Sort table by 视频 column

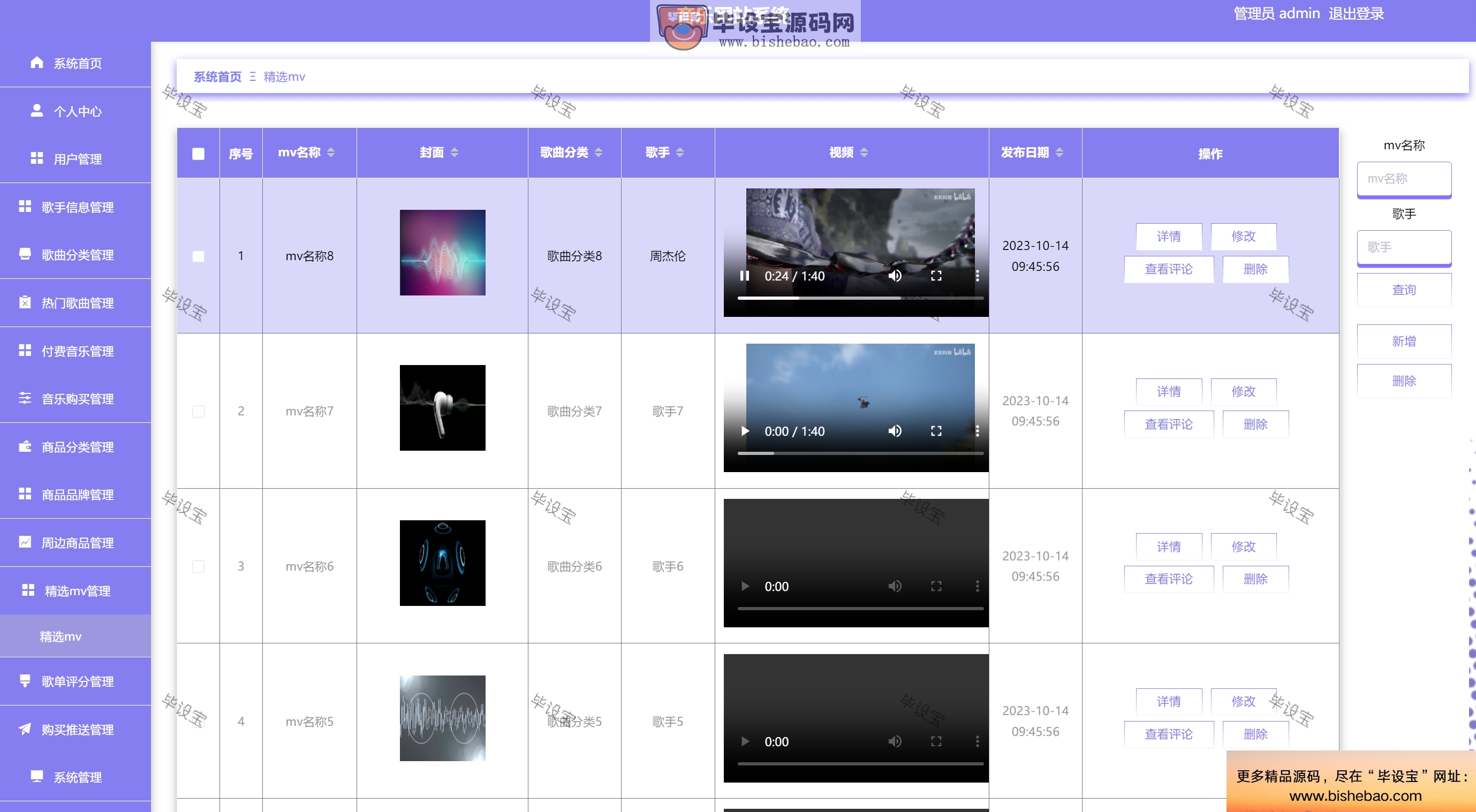[864, 153]
